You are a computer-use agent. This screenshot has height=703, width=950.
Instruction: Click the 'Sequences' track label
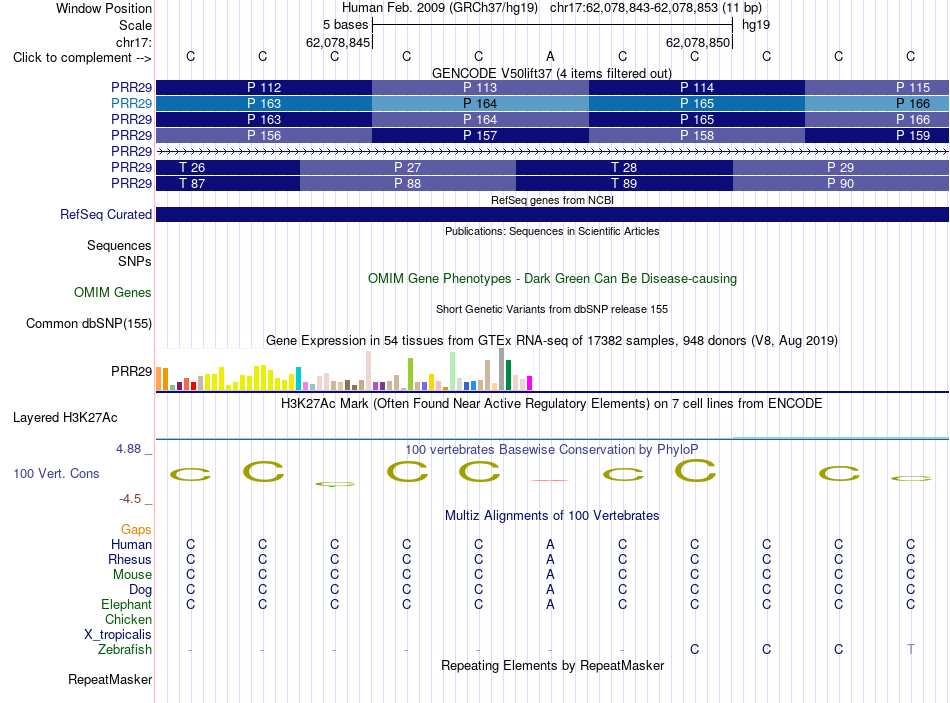119,245
